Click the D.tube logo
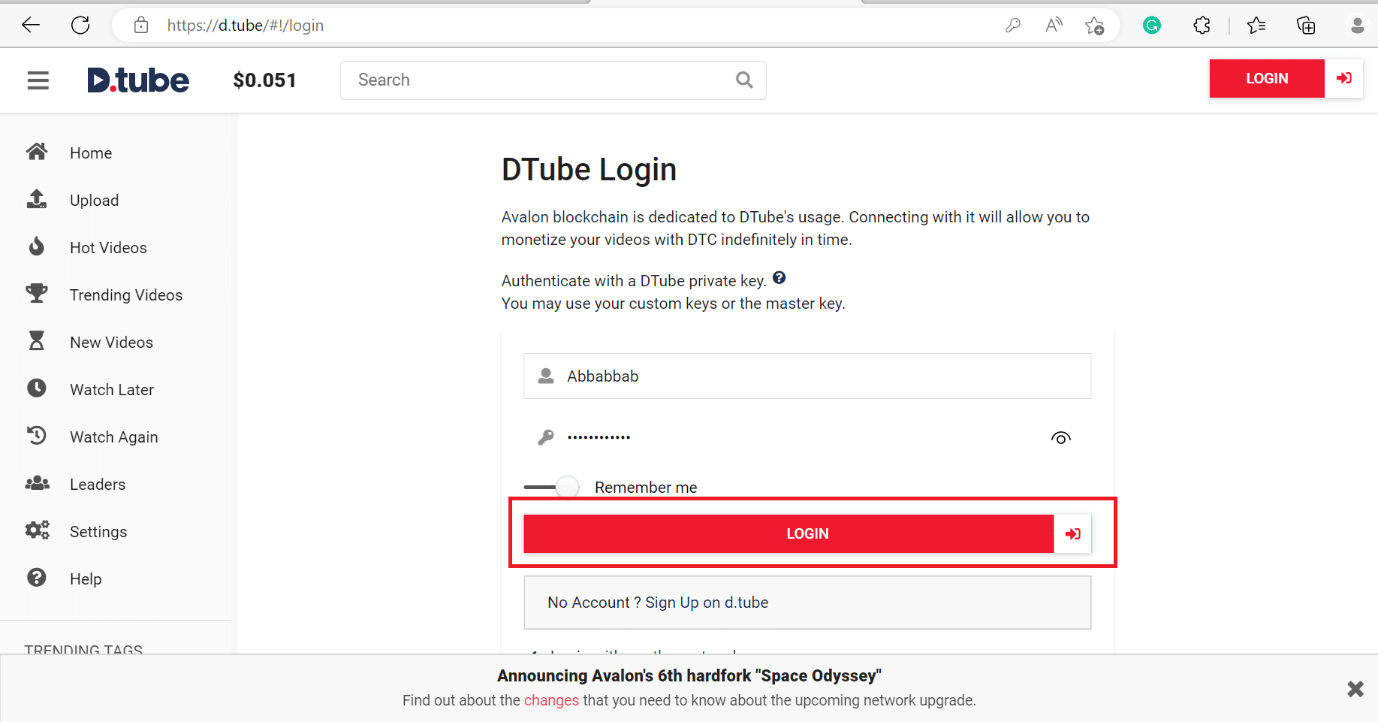Image resolution: width=1378 pixels, height=722 pixels. pos(138,80)
